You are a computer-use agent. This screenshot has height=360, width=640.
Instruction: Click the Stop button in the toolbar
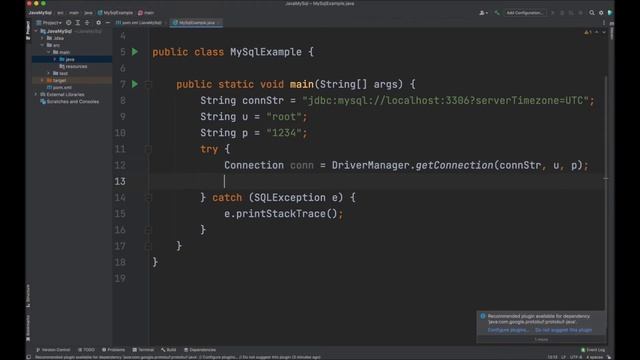click(580, 13)
